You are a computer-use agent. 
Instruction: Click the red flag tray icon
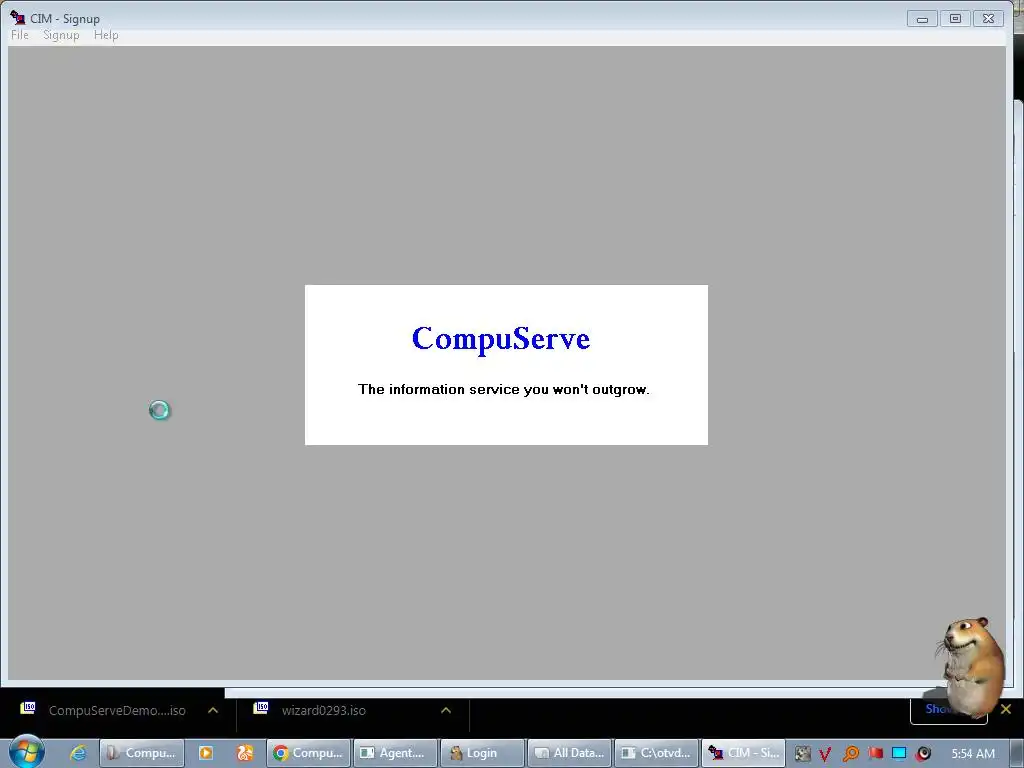point(876,753)
